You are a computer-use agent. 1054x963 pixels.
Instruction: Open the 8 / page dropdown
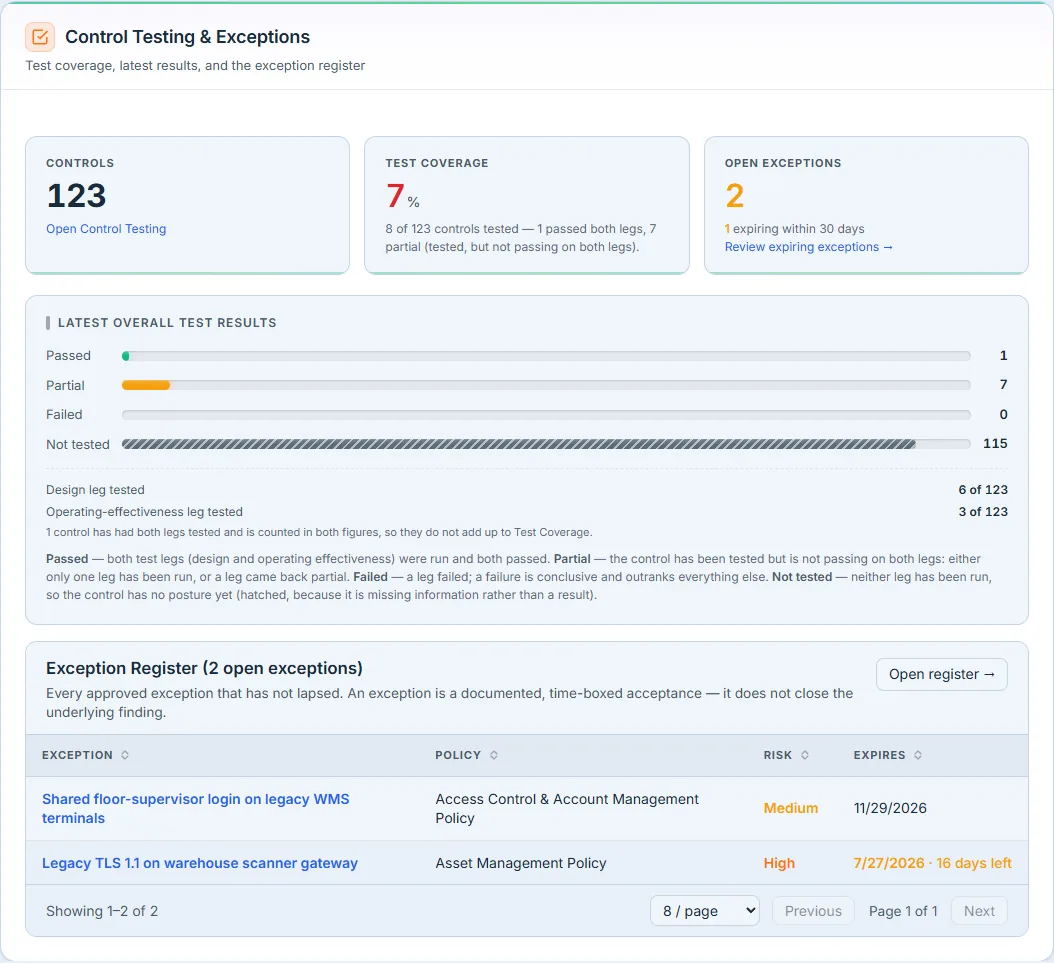tap(704, 911)
